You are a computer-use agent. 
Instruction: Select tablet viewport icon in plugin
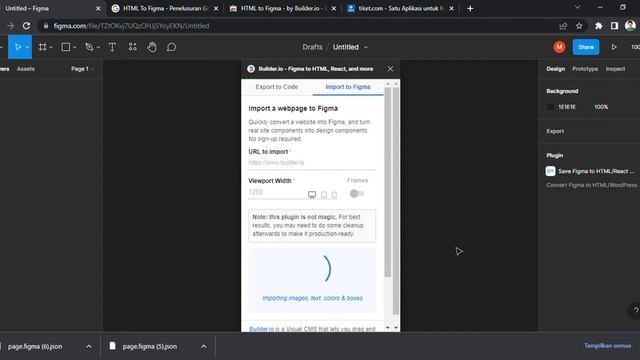(324, 195)
